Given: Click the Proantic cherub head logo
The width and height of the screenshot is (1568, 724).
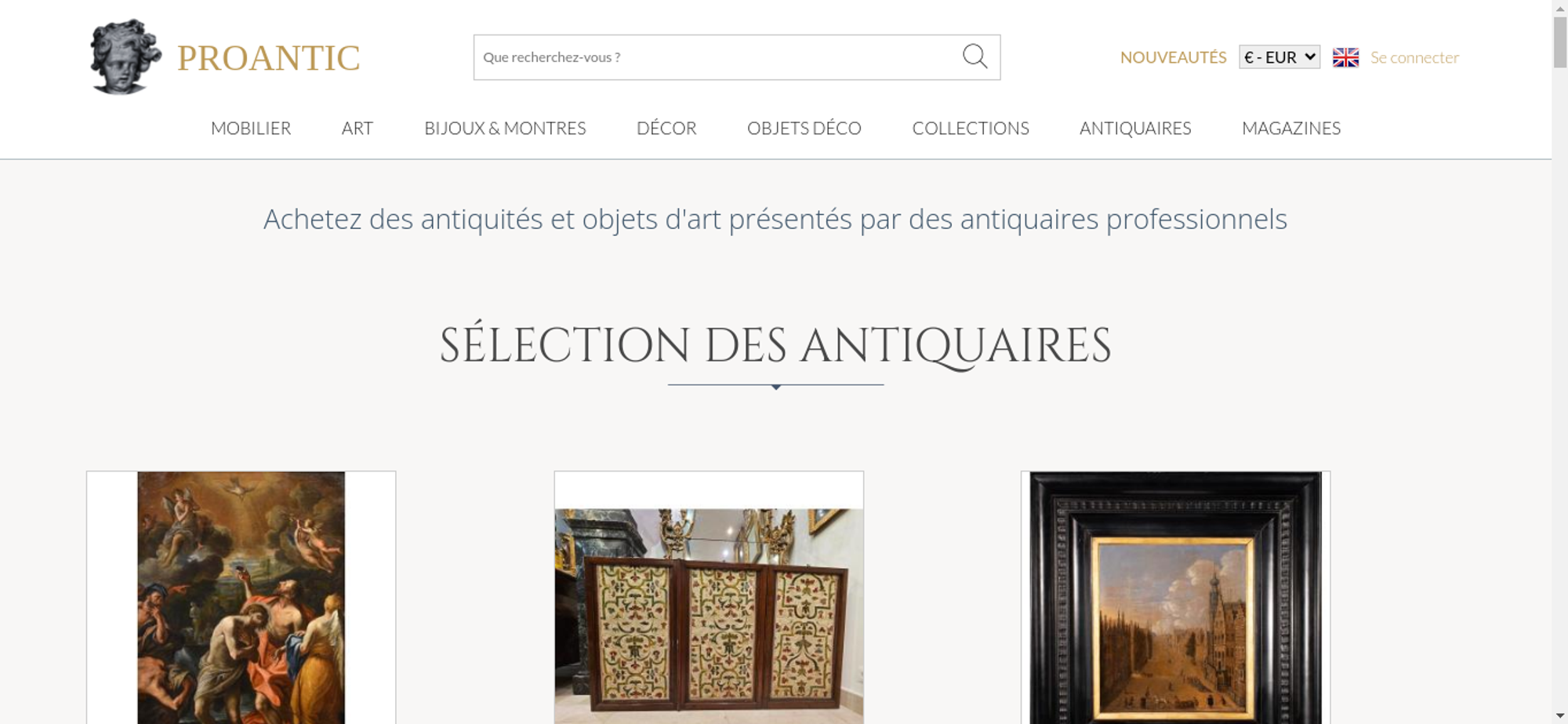Looking at the screenshot, I should [125, 56].
